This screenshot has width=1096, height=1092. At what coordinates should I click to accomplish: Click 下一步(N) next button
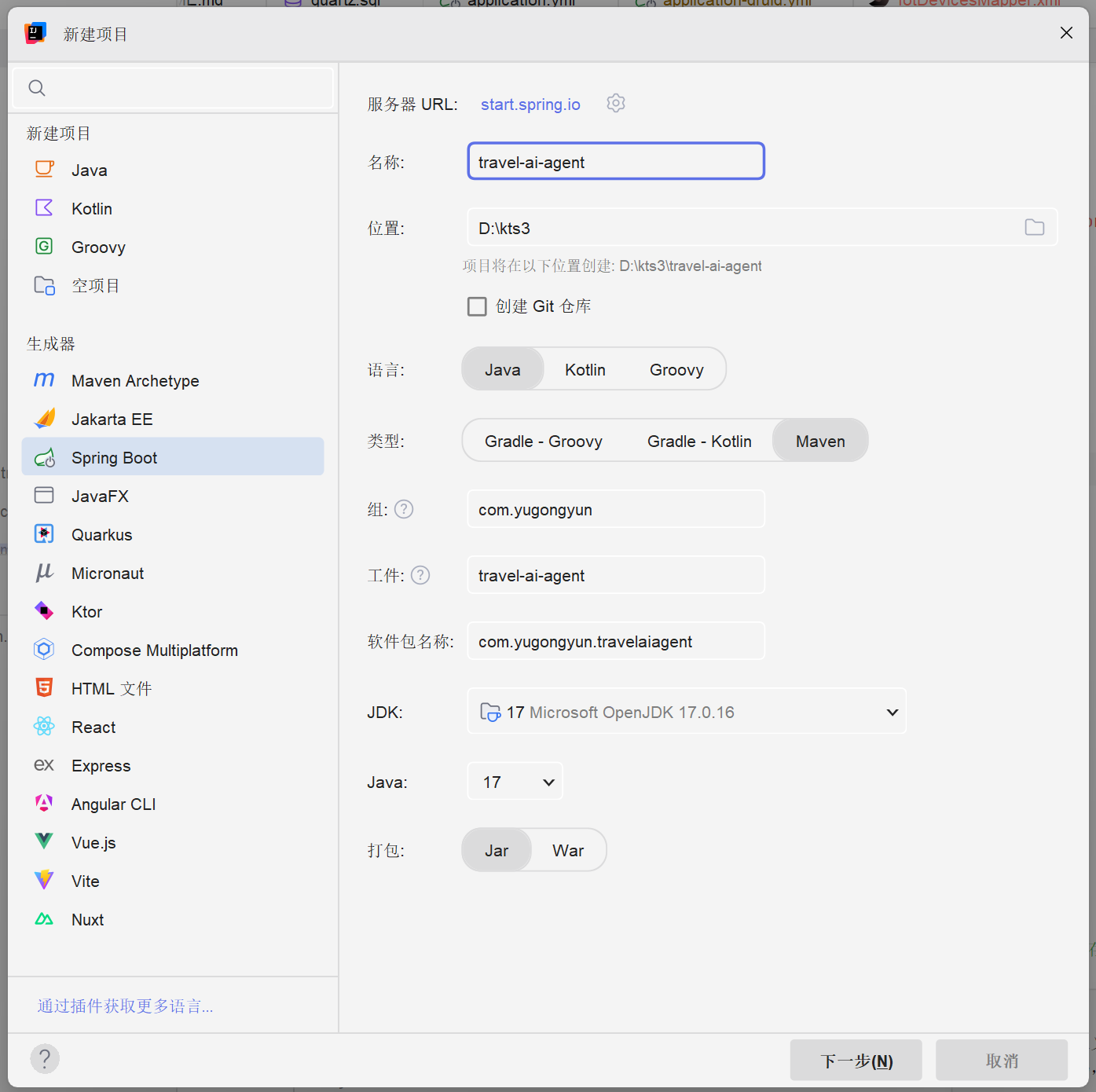click(x=856, y=1061)
